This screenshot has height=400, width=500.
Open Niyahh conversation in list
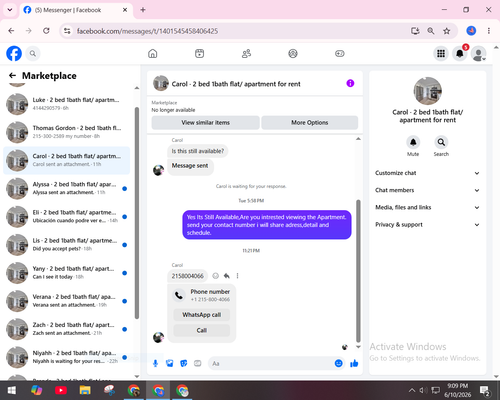67,357
